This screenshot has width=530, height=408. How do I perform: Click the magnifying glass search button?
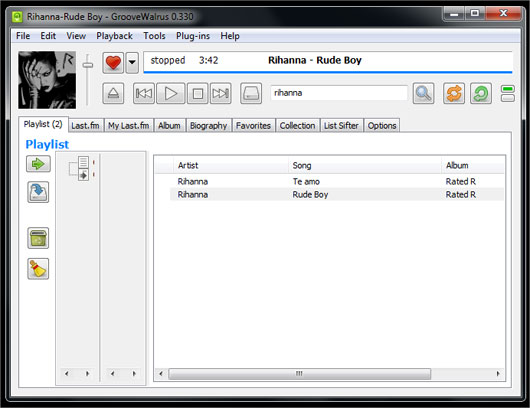(x=424, y=93)
